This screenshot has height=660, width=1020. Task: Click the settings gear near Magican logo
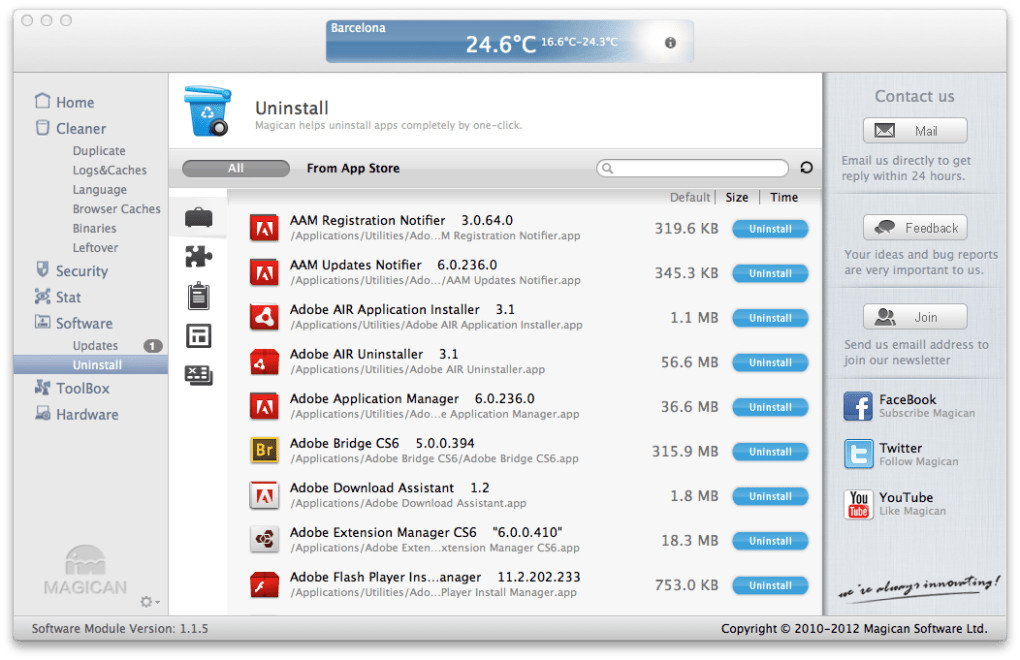149,601
